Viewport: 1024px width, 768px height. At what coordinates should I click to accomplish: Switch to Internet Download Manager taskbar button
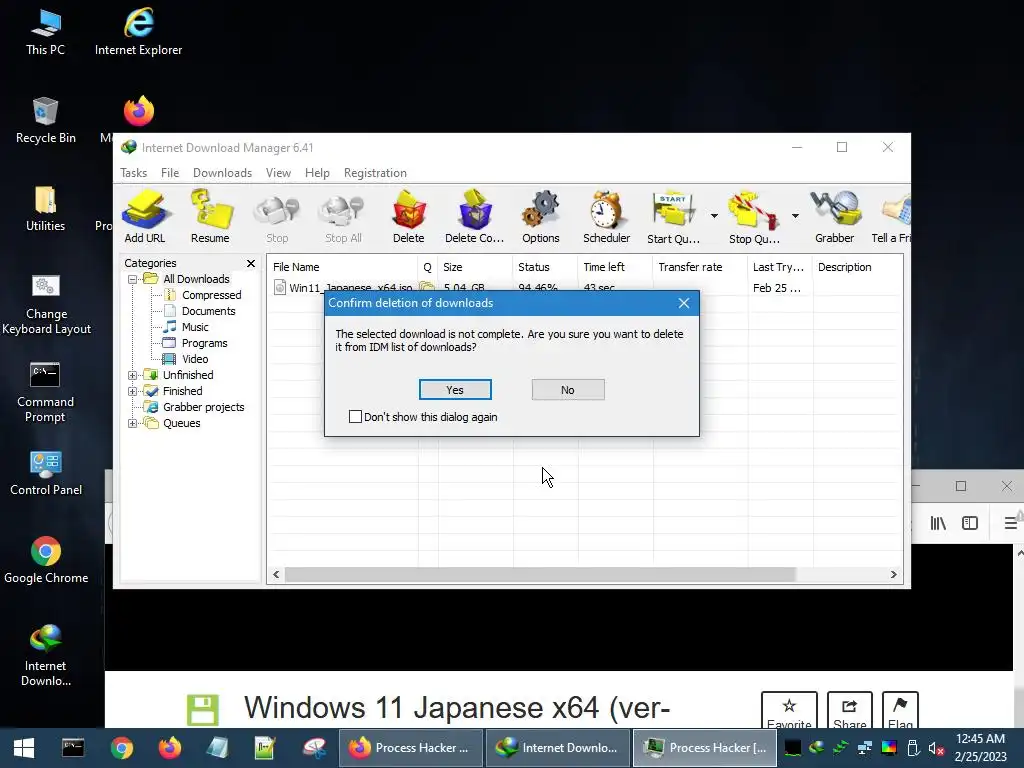[x=556, y=748]
